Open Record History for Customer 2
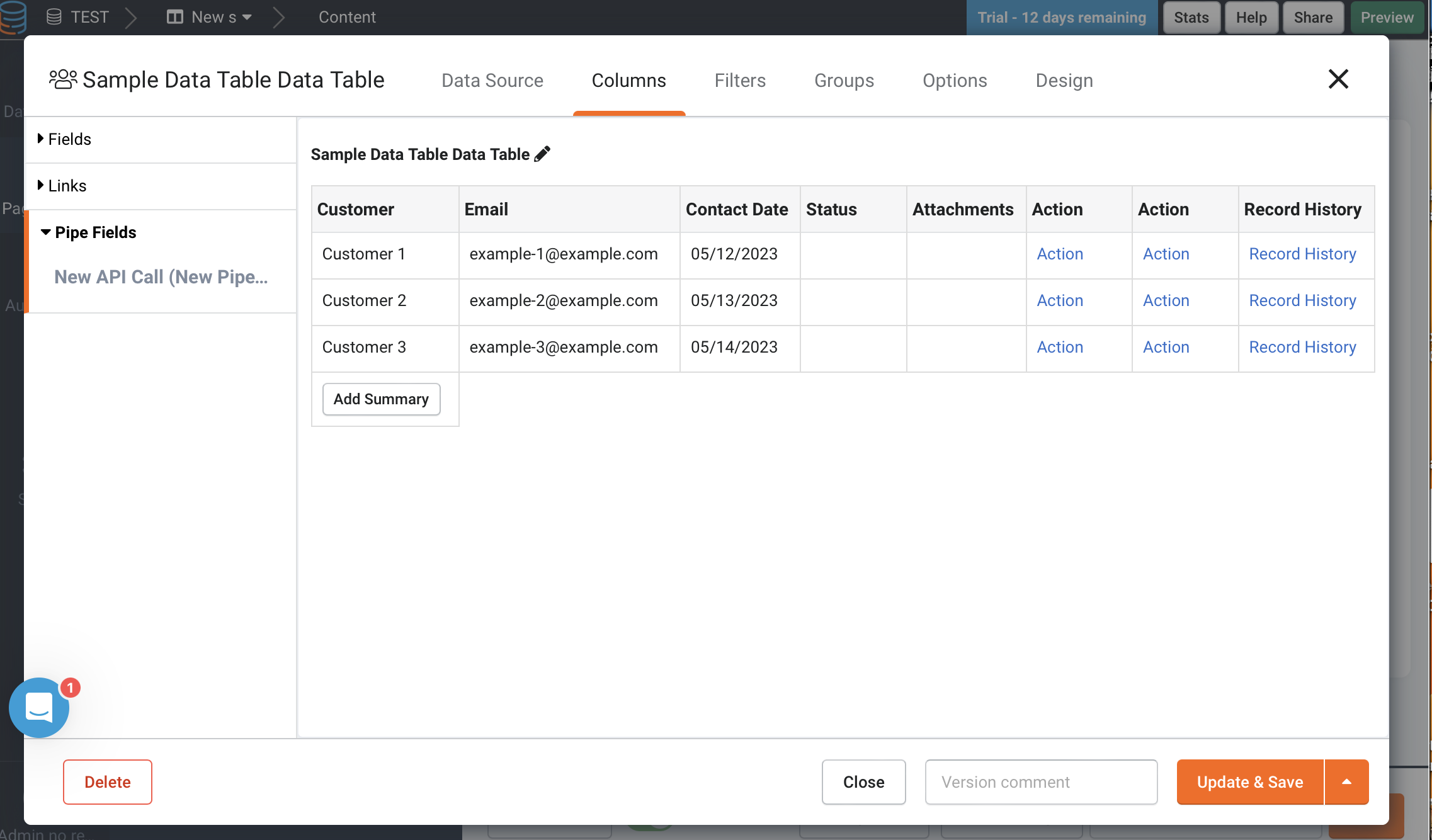Screen dimensions: 1432x840 point(1302,300)
